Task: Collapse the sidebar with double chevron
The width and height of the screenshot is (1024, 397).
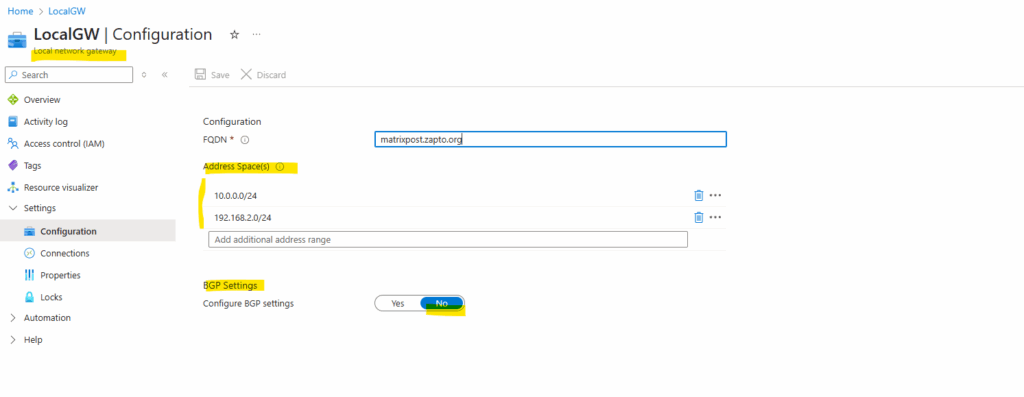Action: tap(165, 75)
